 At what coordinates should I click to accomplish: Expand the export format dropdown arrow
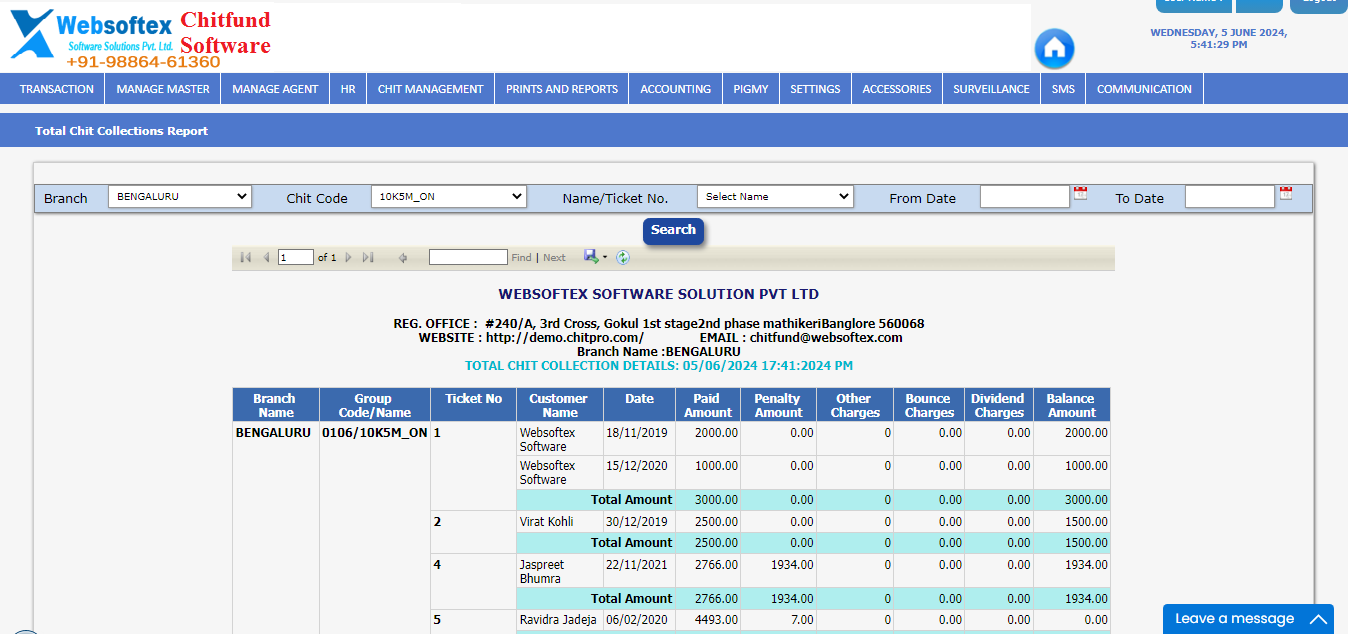click(x=603, y=257)
